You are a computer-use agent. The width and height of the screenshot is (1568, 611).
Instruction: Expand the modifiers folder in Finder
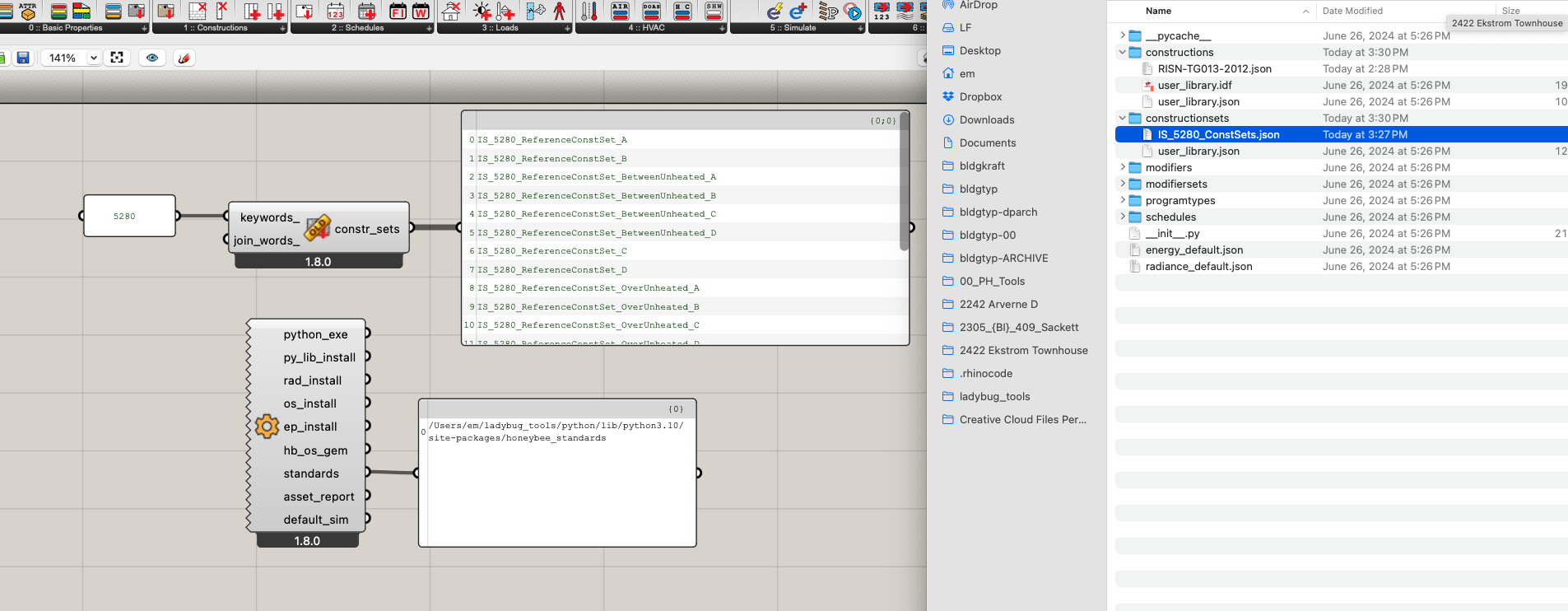[x=1122, y=167]
